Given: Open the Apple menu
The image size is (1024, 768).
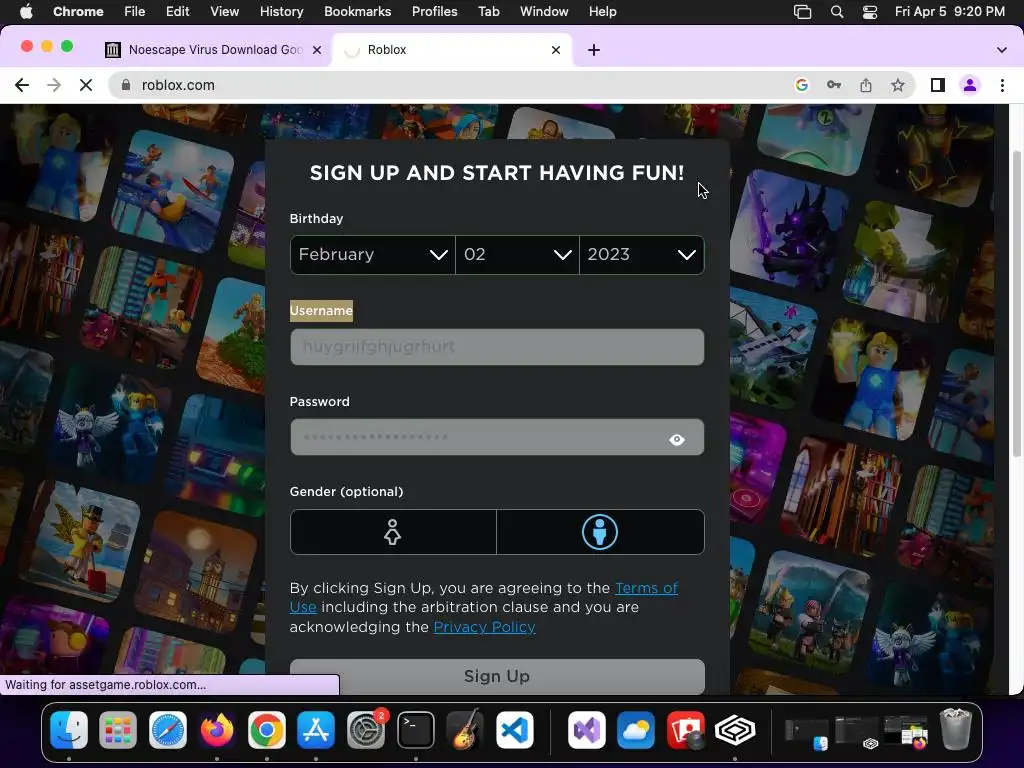Looking at the screenshot, I should point(26,11).
